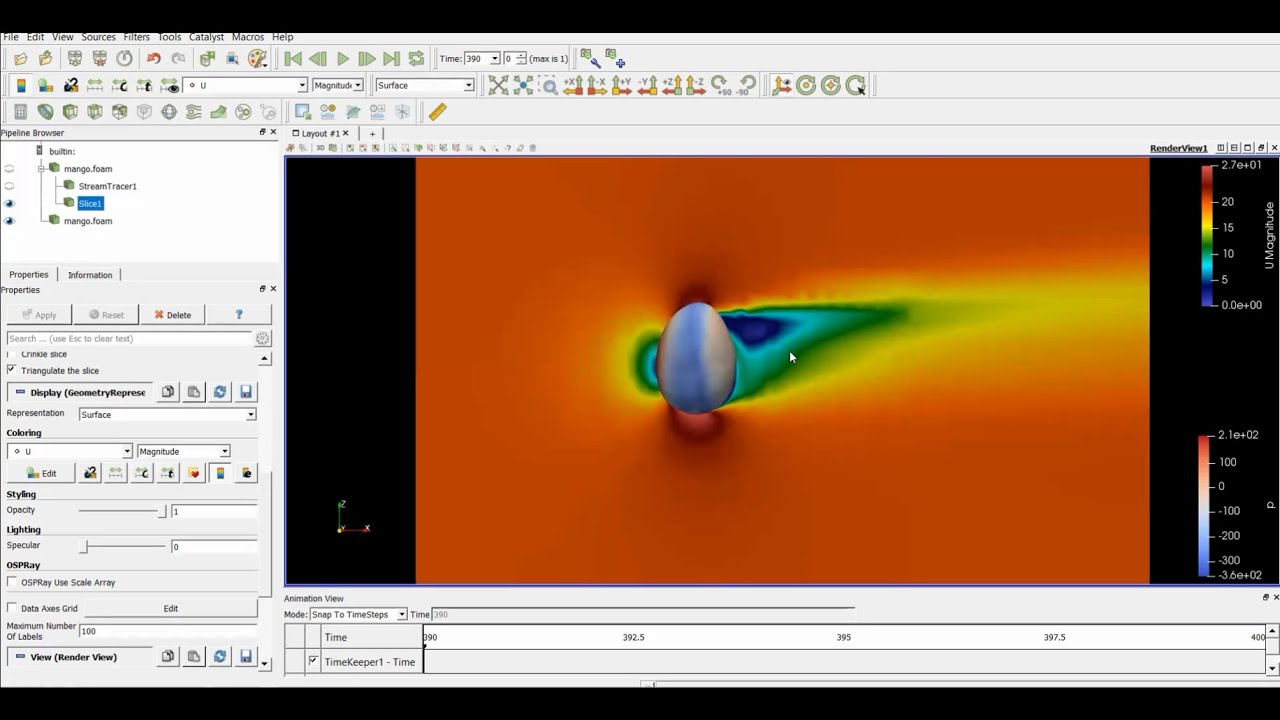Viewport: 1280px width, 720px height.
Task: Click the Undo arrow icon
Action: tap(153, 59)
